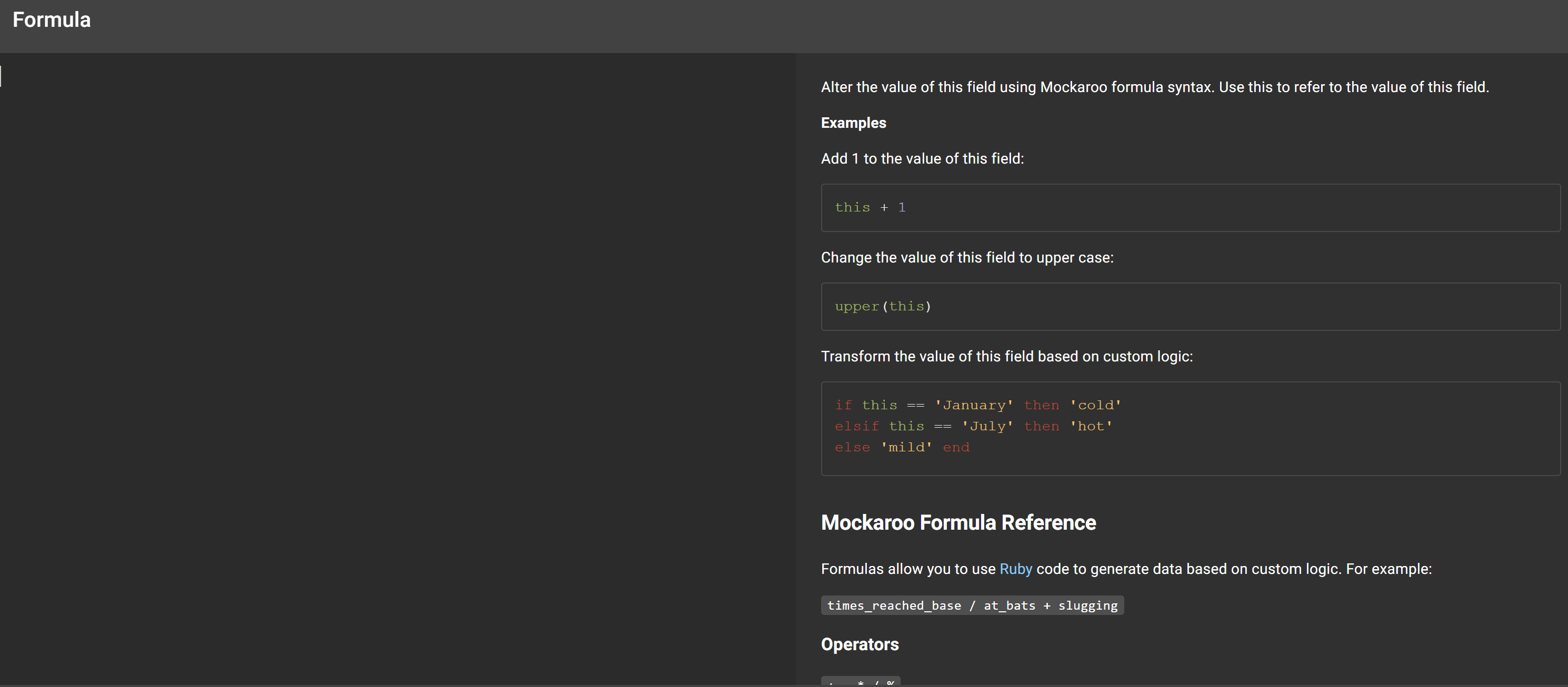Image resolution: width=1568 pixels, height=687 pixels.
Task: Click the Mockaroo Formula Reference heading
Action: pyautogui.click(x=958, y=523)
